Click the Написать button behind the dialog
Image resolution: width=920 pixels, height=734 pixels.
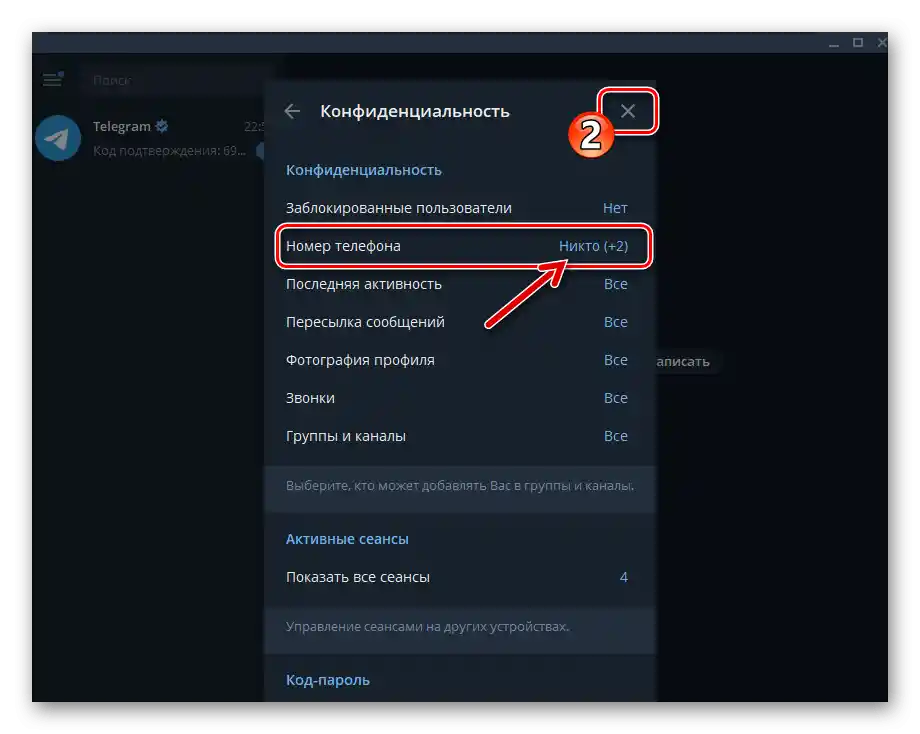click(x=685, y=362)
